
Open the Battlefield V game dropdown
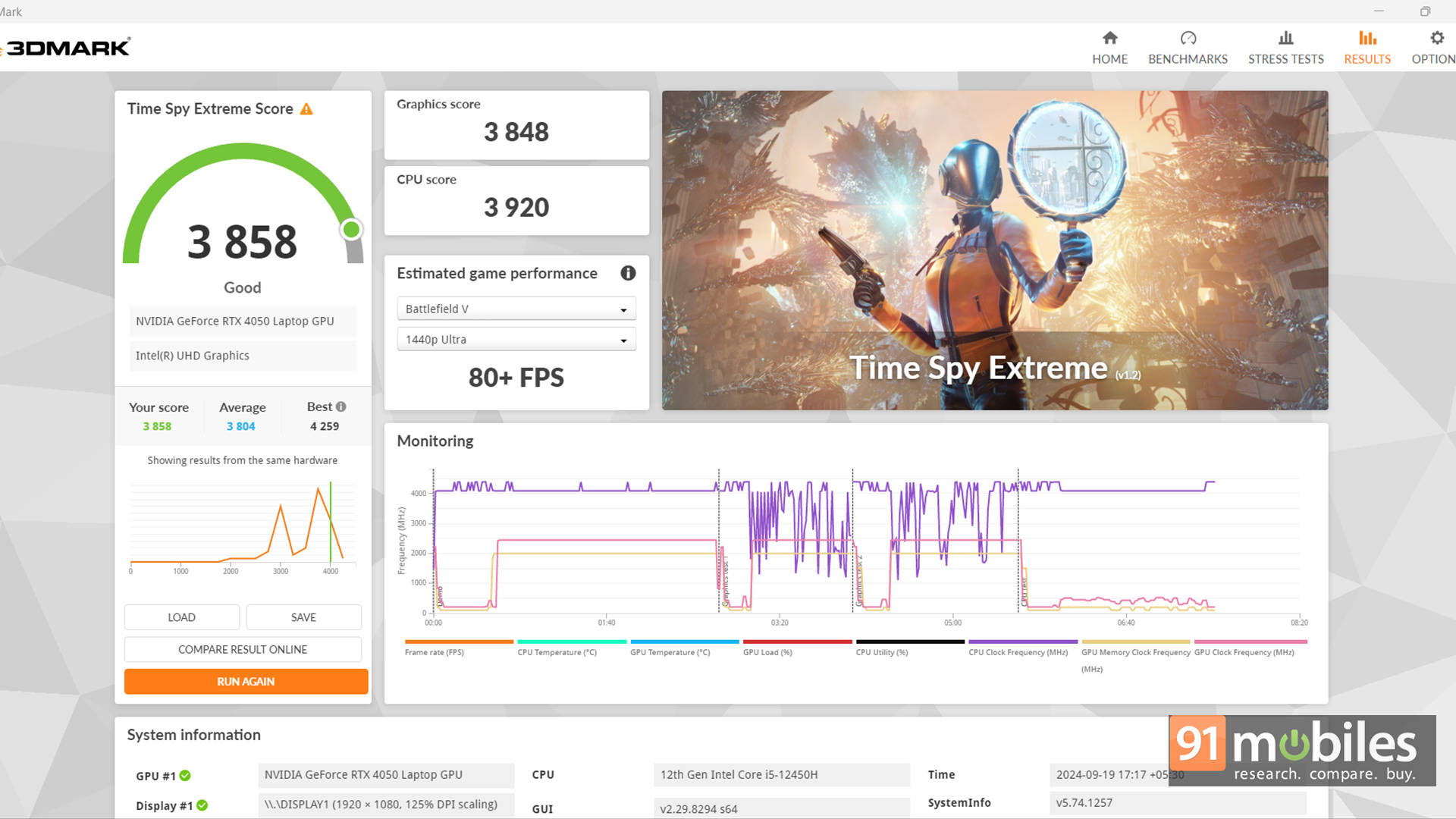(516, 309)
